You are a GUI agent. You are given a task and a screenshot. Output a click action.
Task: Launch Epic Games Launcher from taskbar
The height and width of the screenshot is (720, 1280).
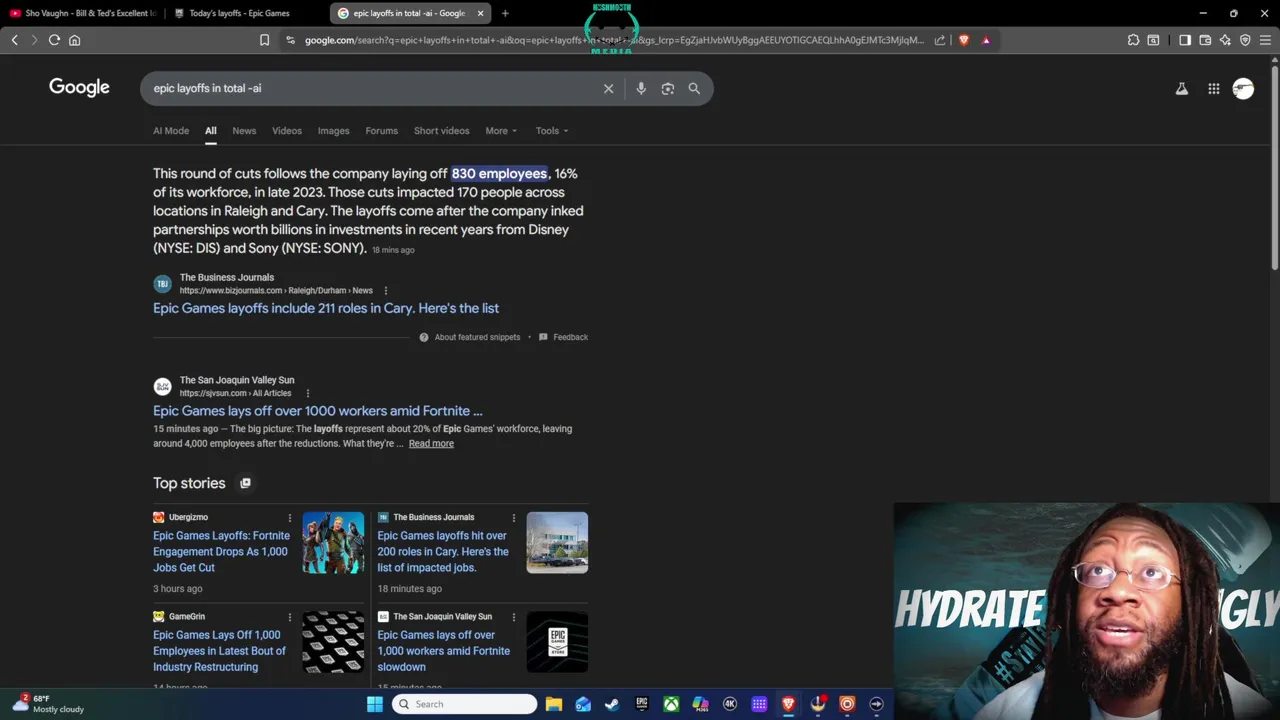pos(642,704)
